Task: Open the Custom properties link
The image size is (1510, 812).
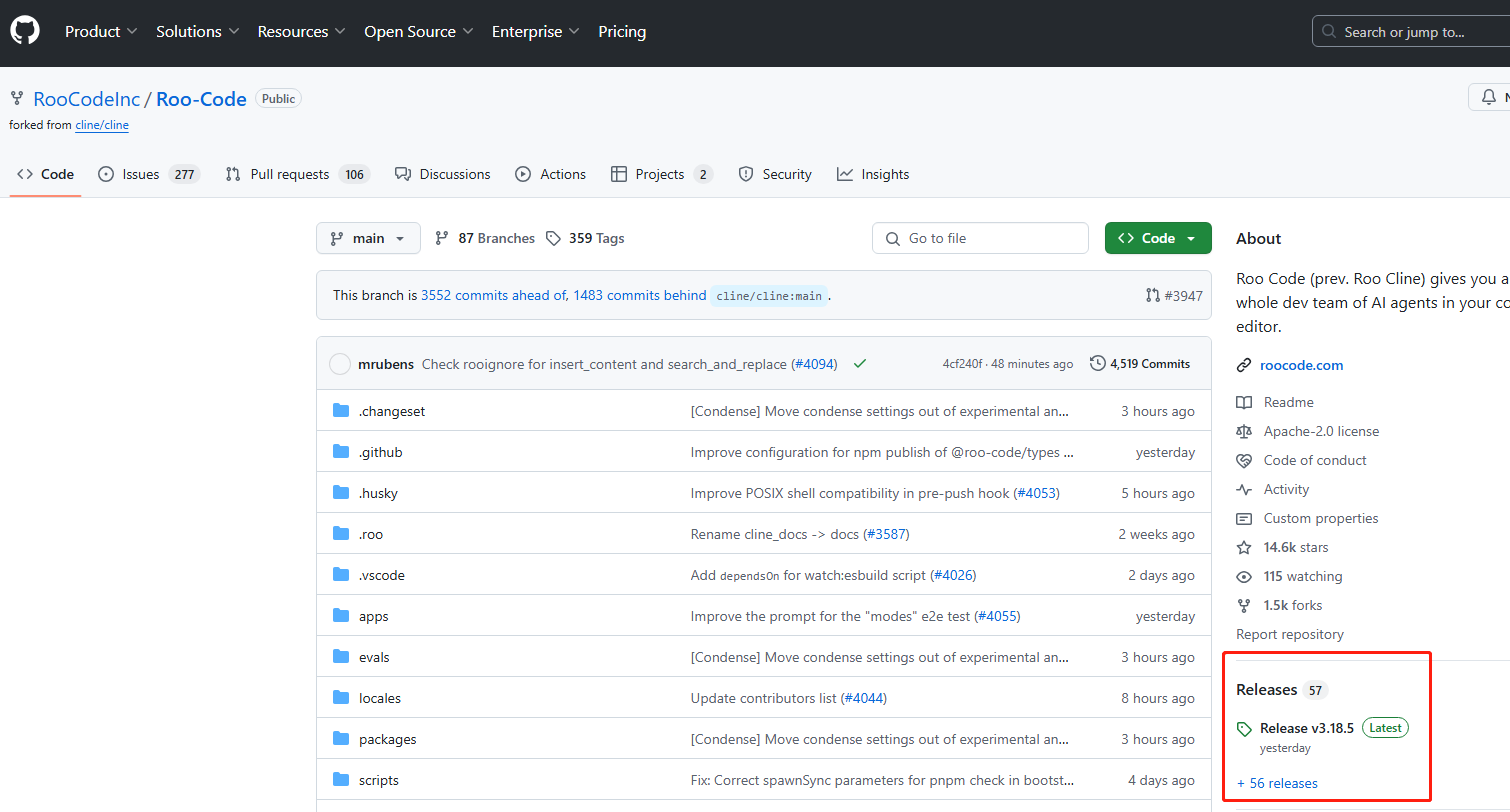Action: (x=1320, y=518)
